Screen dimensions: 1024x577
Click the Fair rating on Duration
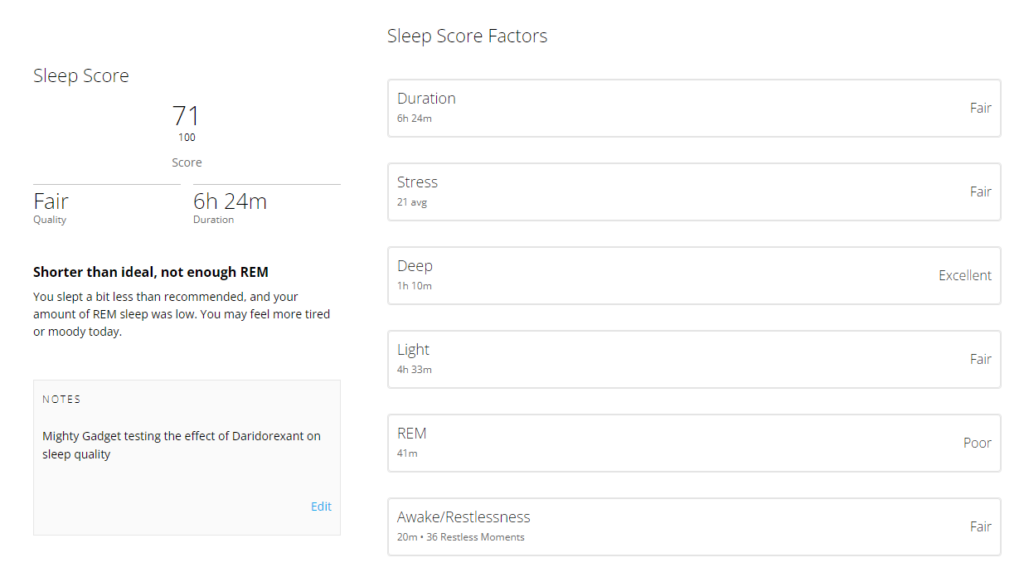(980, 108)
